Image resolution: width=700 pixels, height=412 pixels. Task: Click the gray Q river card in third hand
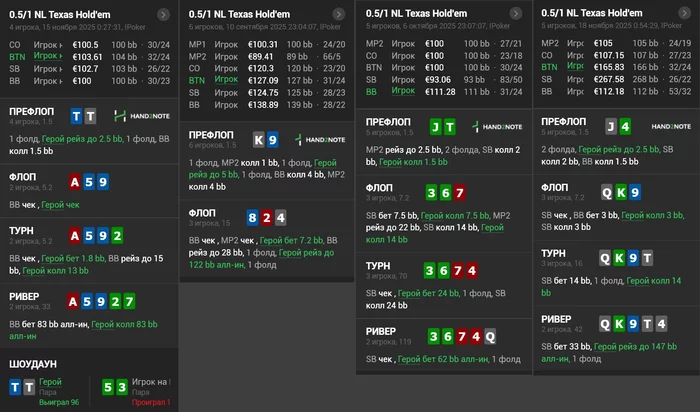(490, 336)
